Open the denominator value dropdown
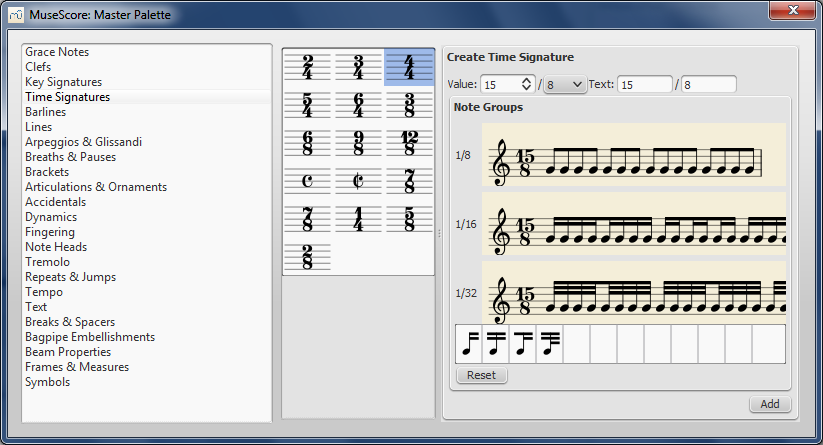The image size is (823, 445). 564,84
